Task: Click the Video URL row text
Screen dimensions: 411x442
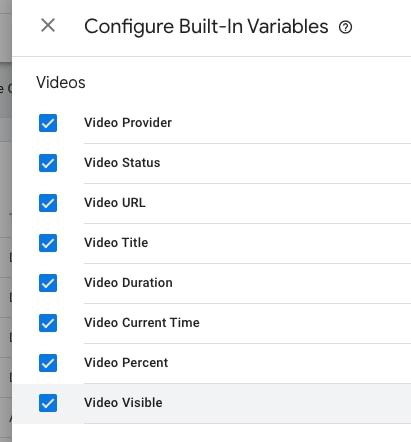Action: (115, 203)
